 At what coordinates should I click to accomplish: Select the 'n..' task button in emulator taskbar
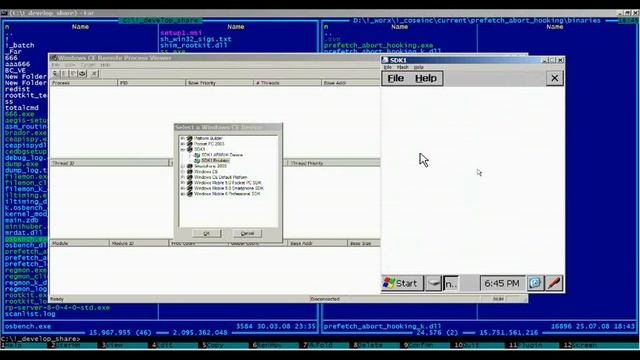click(x=451, y=284)
